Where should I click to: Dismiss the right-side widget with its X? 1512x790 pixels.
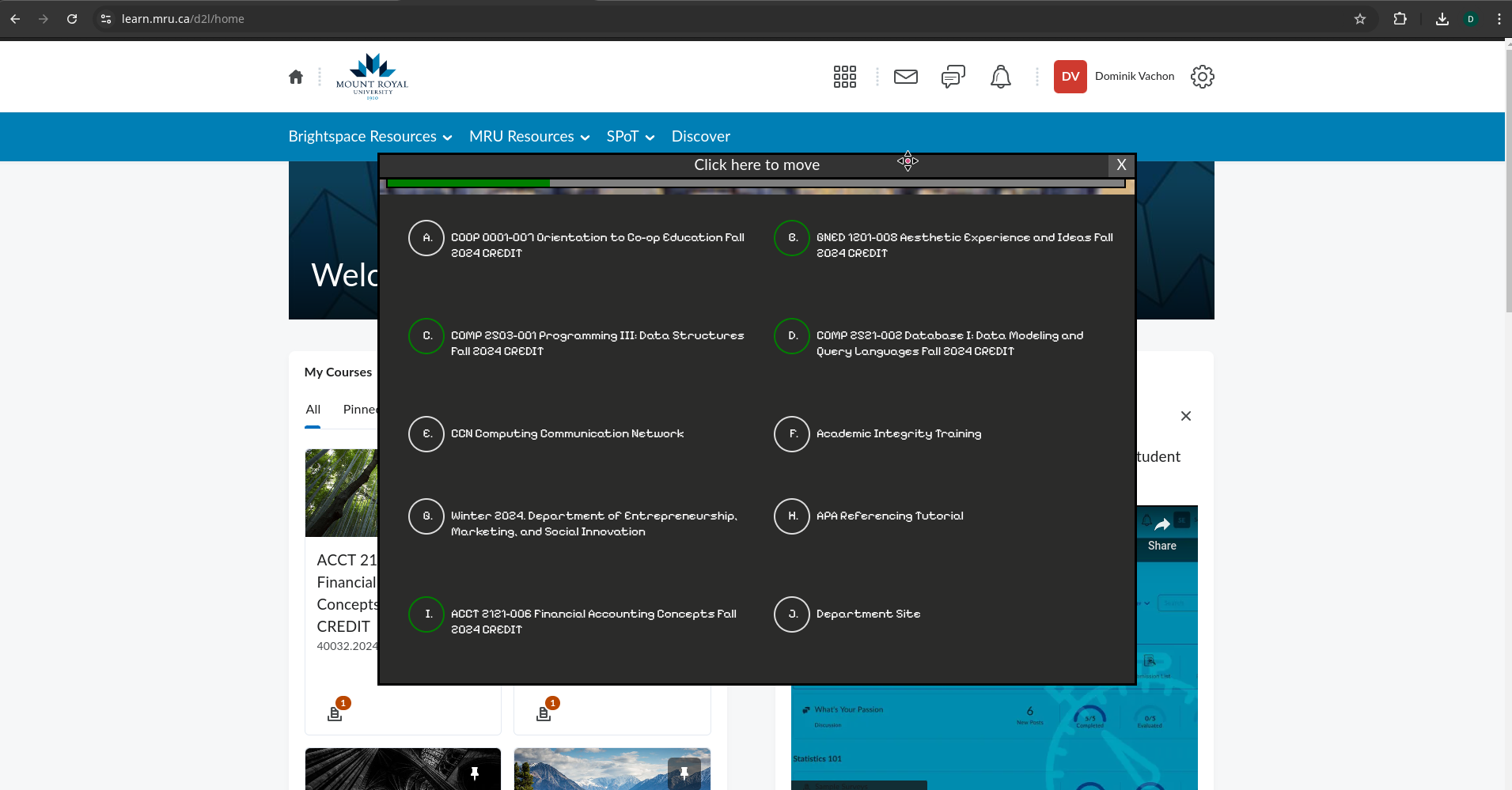[1186, 417]
